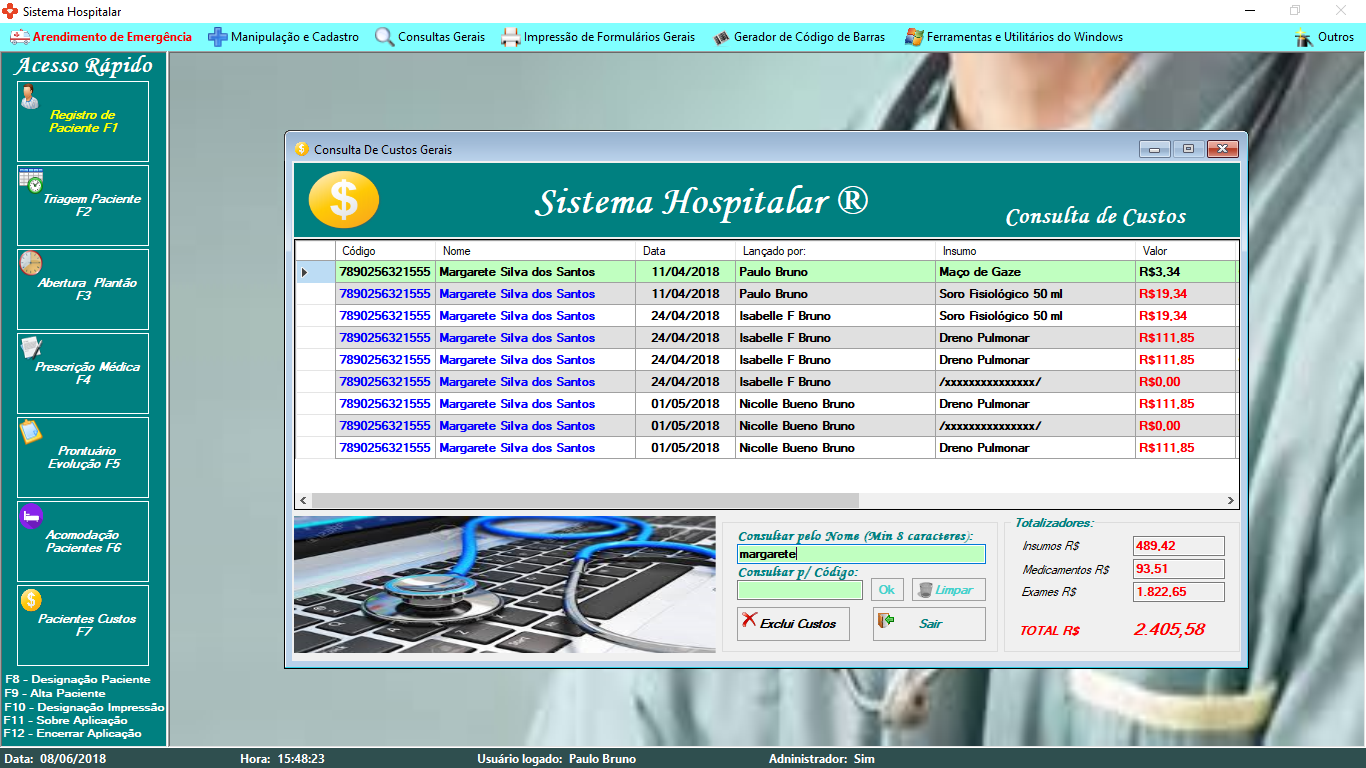Open Prontuário Evolução F5 clipboard
The image size is (1366, 768).
pos(31,432)
